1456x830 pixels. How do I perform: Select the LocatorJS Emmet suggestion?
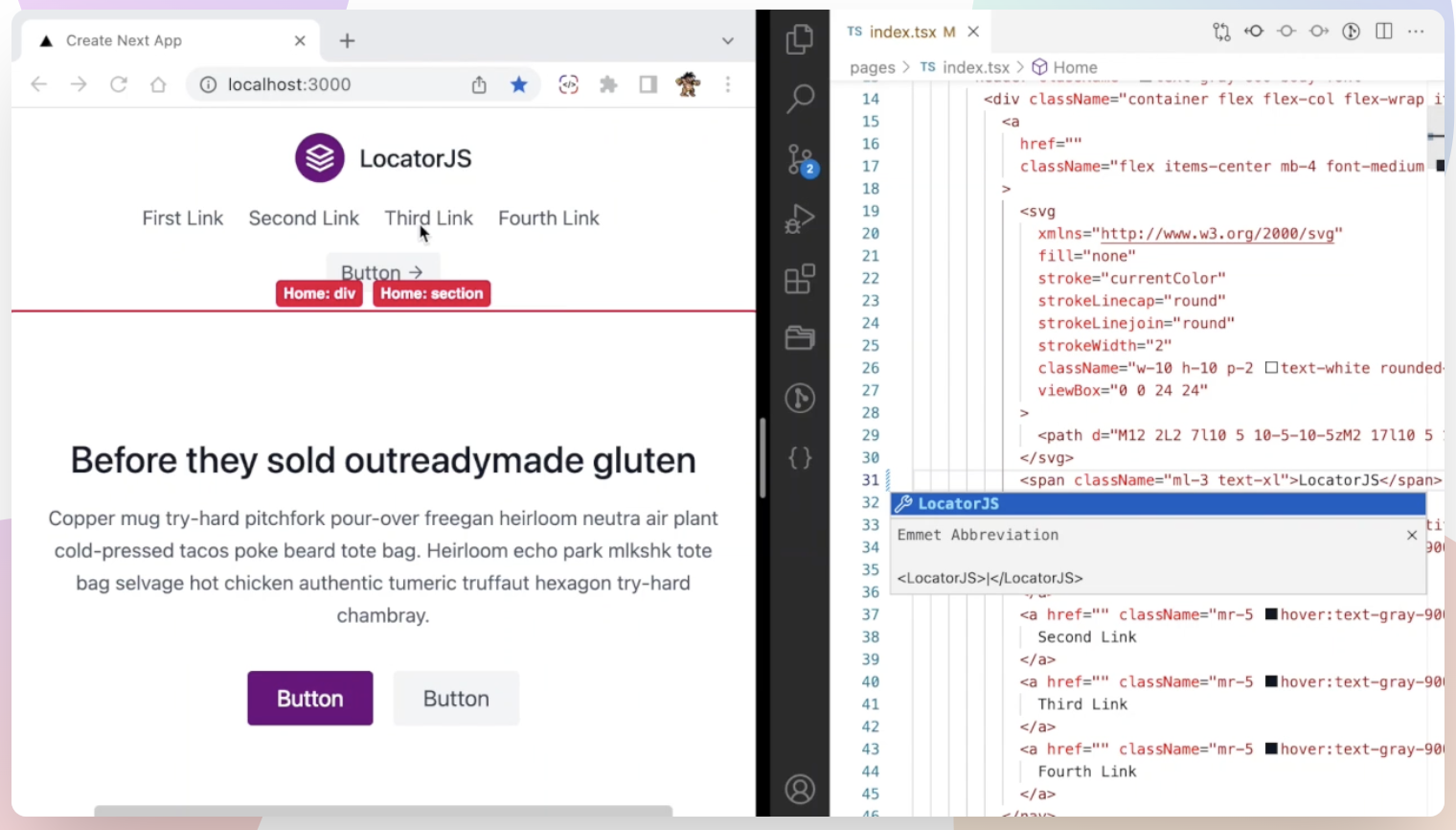click(x=1158, y=503)
